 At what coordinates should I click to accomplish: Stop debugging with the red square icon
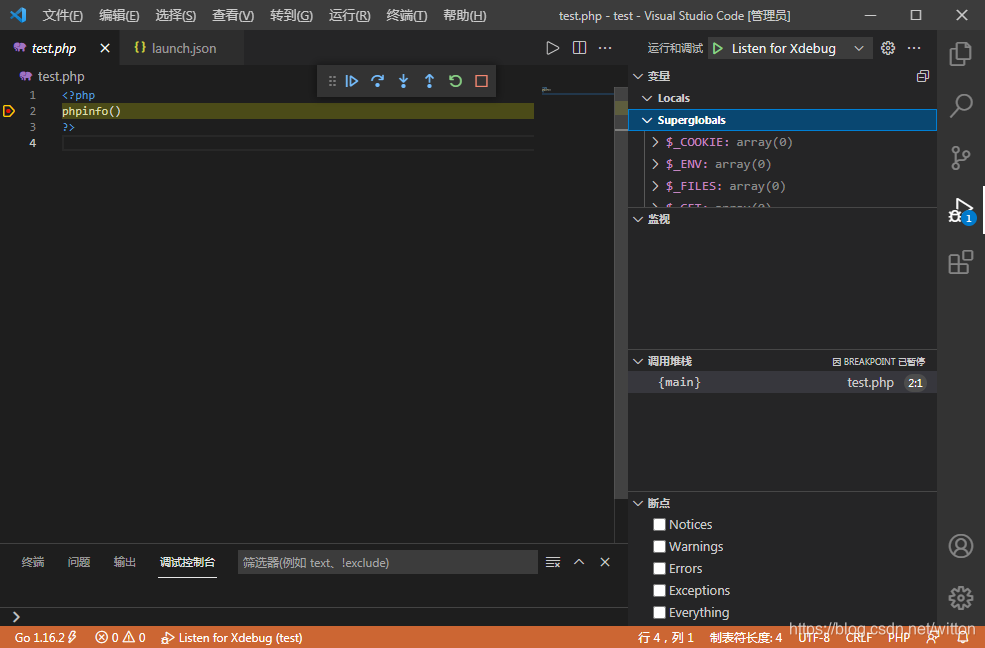(x=480, y=81)
